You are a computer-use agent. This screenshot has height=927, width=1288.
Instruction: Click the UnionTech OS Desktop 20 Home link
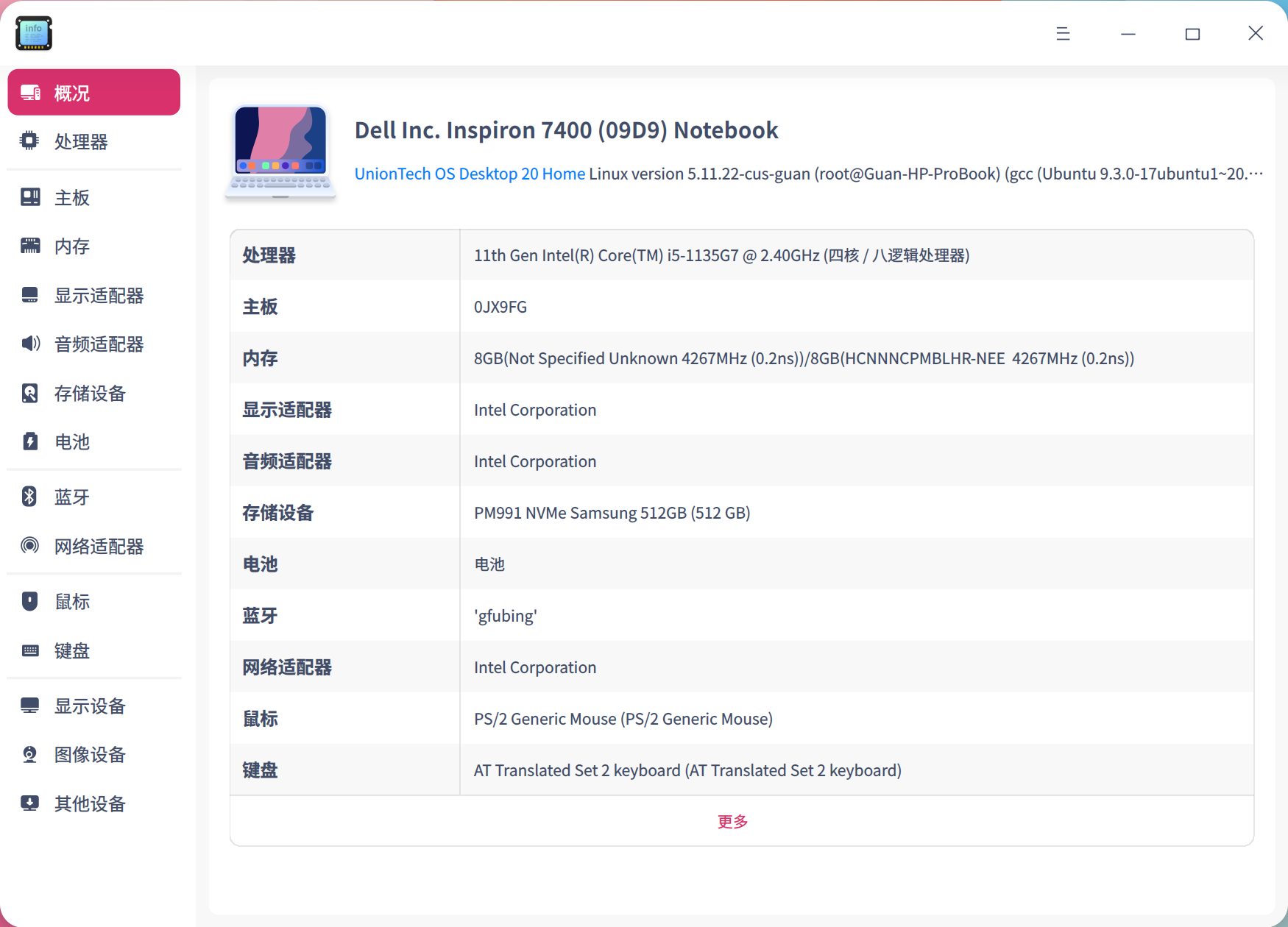click(470, 174)
